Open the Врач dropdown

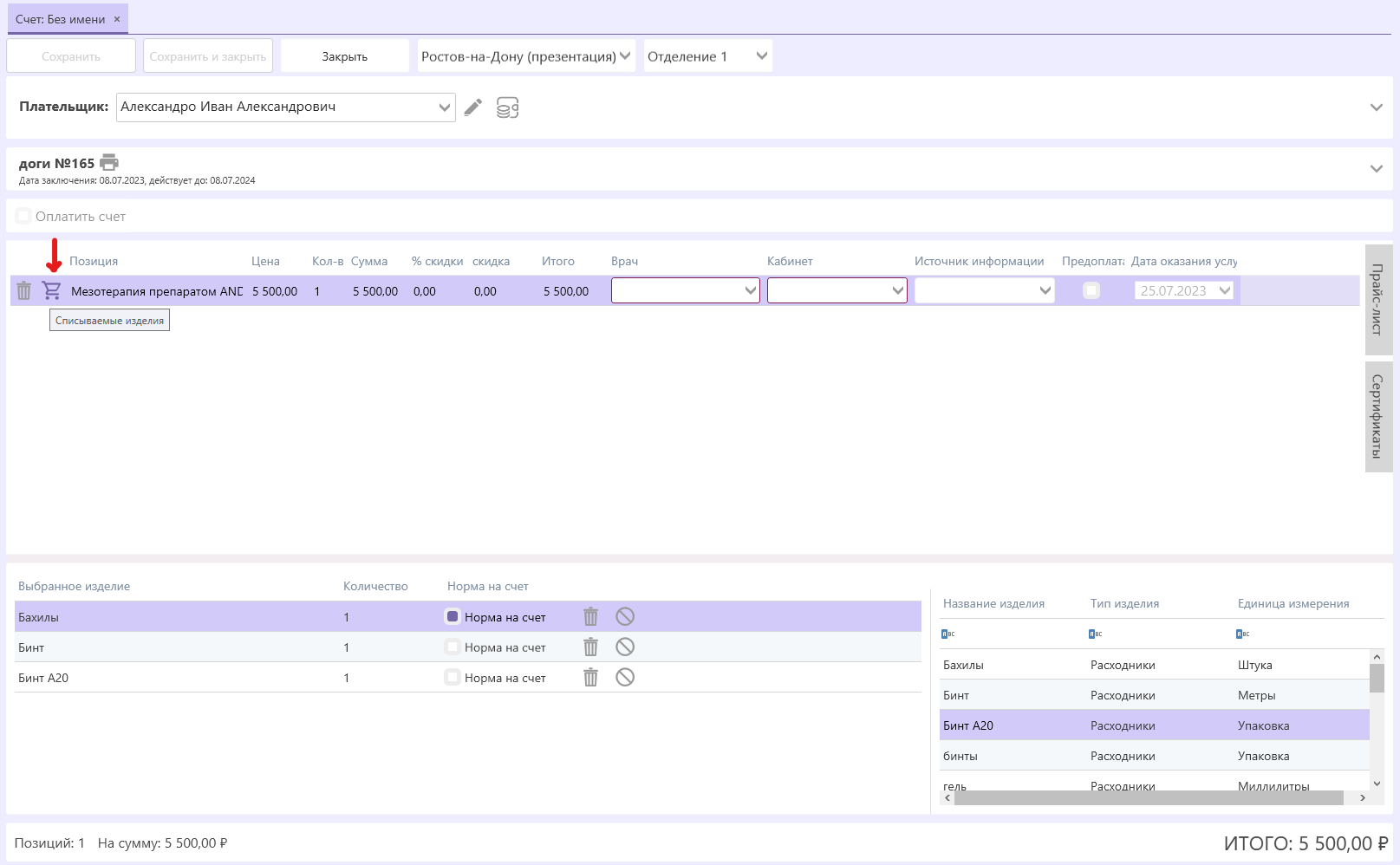pyautogui.click(x=686, y=290)
